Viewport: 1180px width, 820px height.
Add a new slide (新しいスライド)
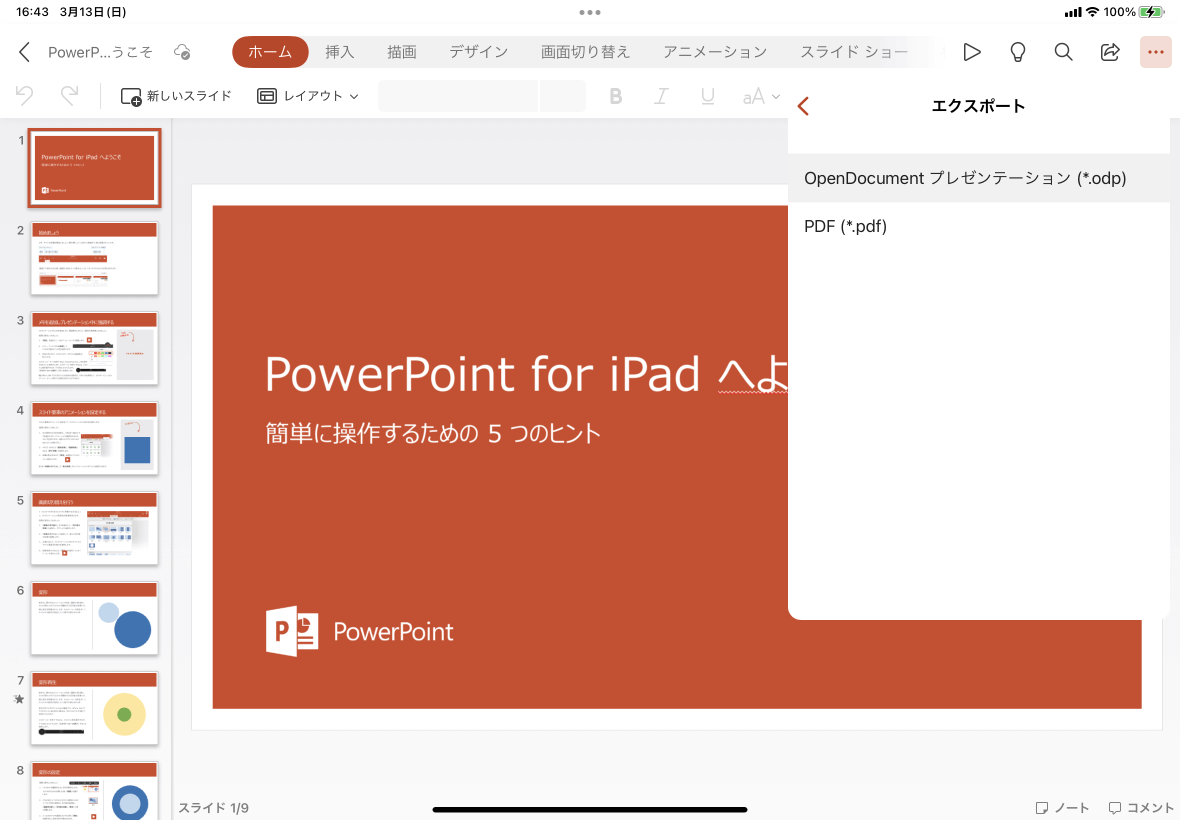(176, 96)
